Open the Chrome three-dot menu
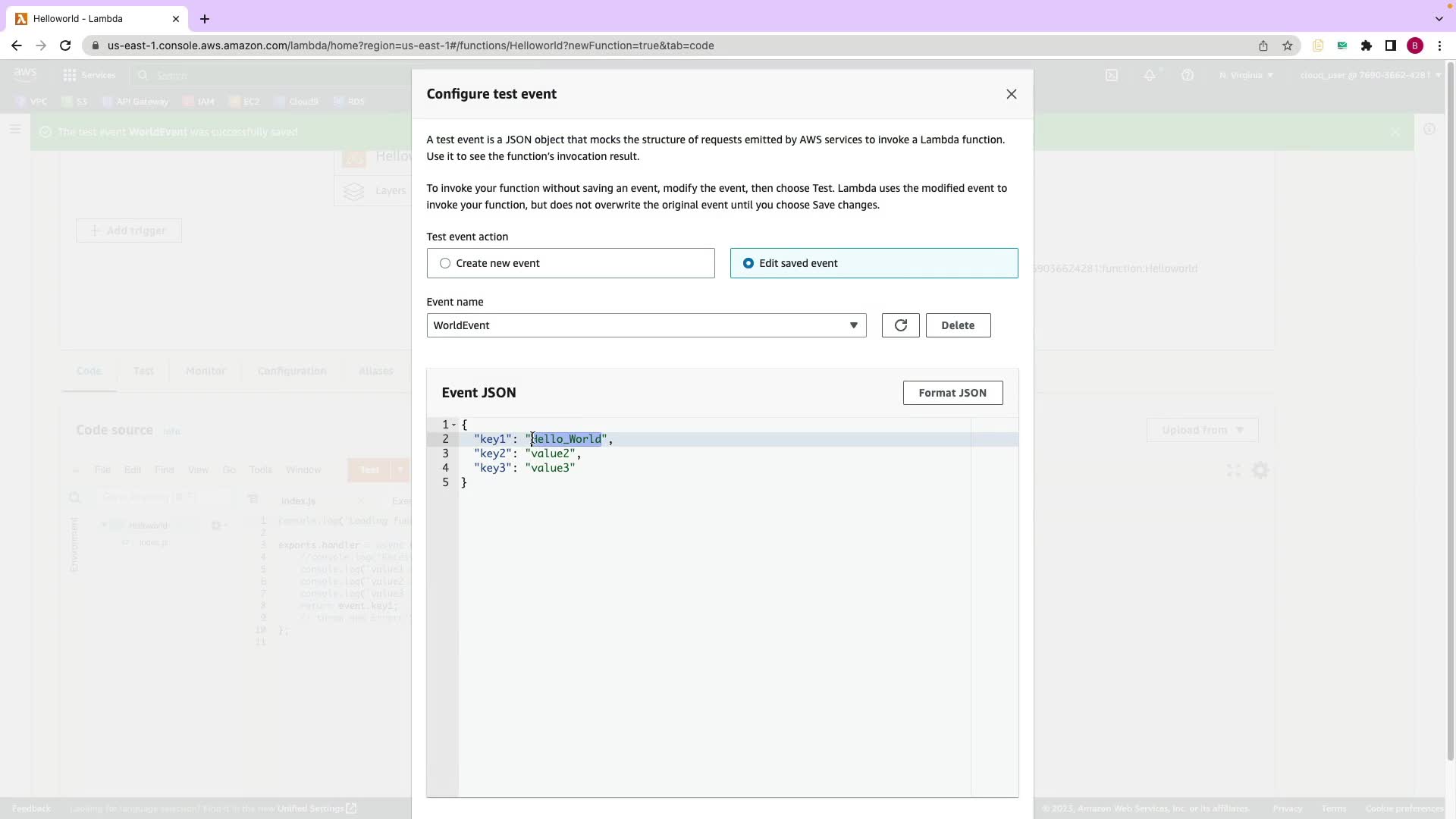The width and height of the screenshot is (1456, 819). tap(1439, 45)
